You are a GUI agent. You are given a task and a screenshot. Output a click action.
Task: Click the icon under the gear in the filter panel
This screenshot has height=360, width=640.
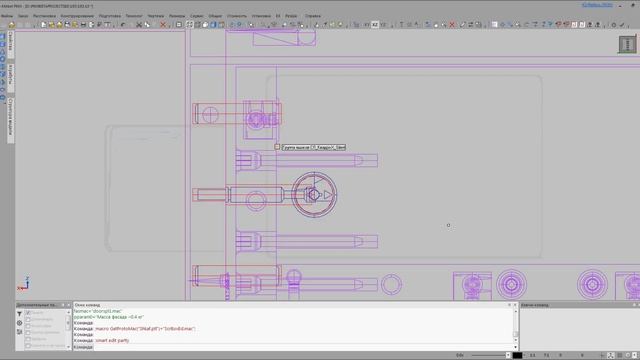[x=19, y=332]
